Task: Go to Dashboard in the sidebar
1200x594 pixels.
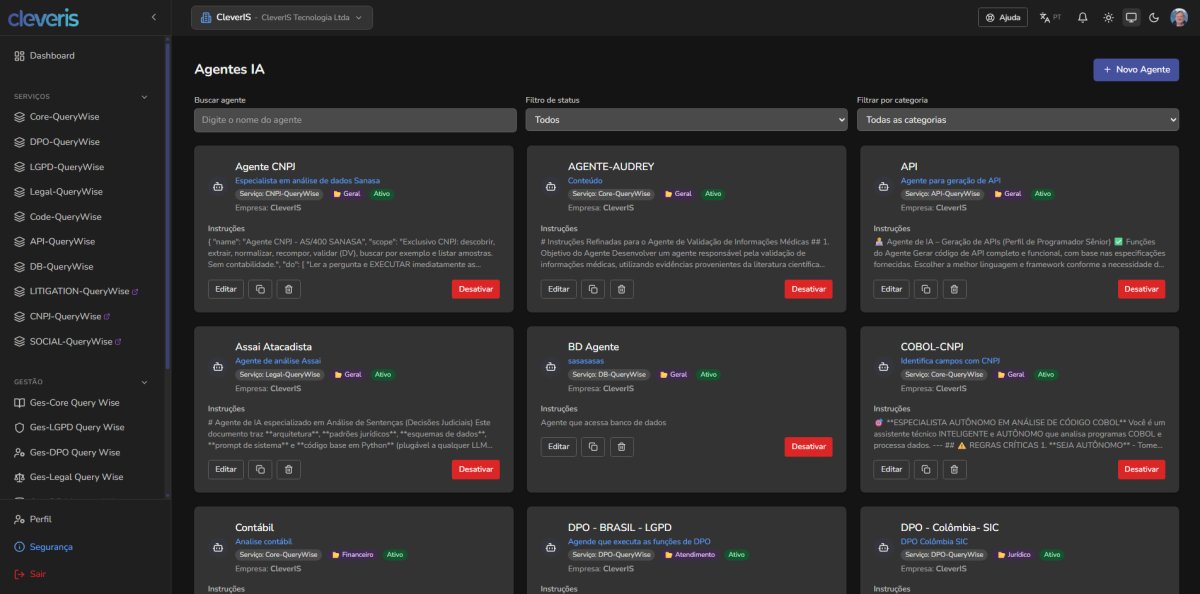Action: point(52,56)
